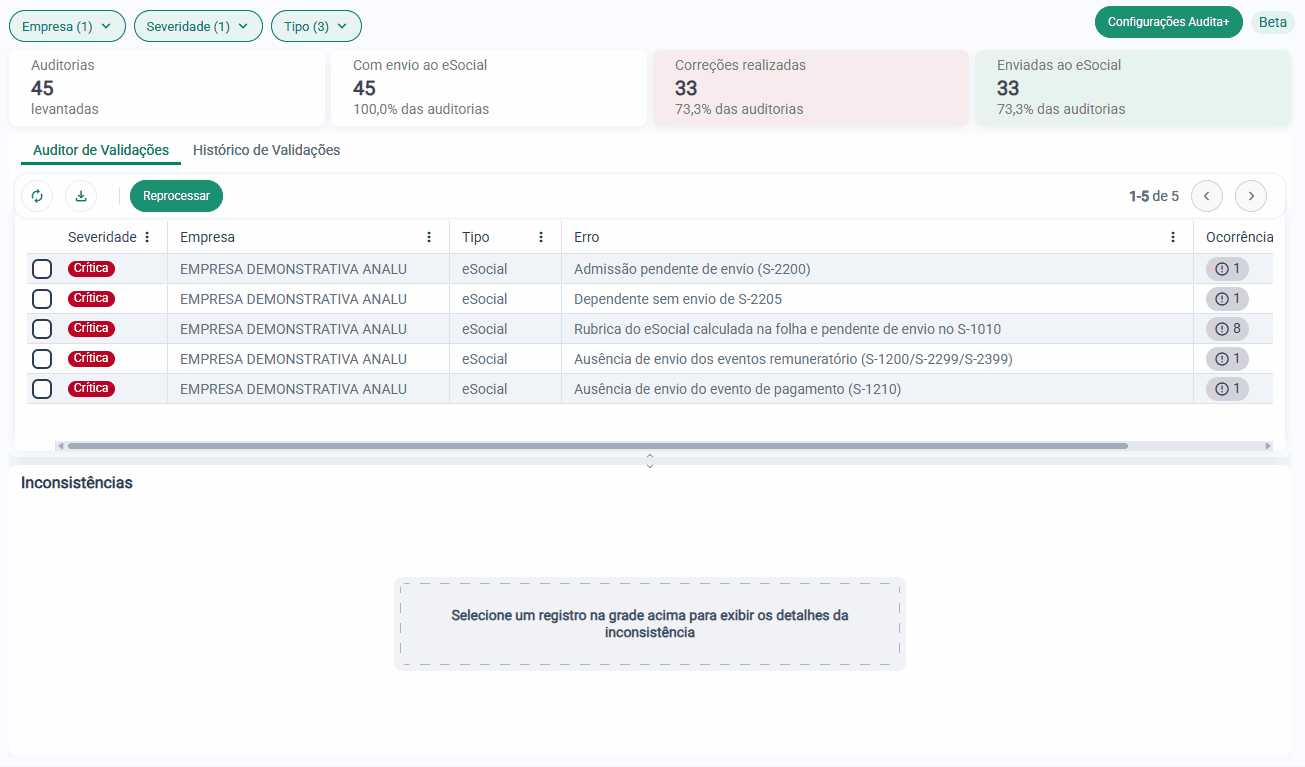
Task: Check the Rubrica do eSocial row
Action: coord(42,329)
